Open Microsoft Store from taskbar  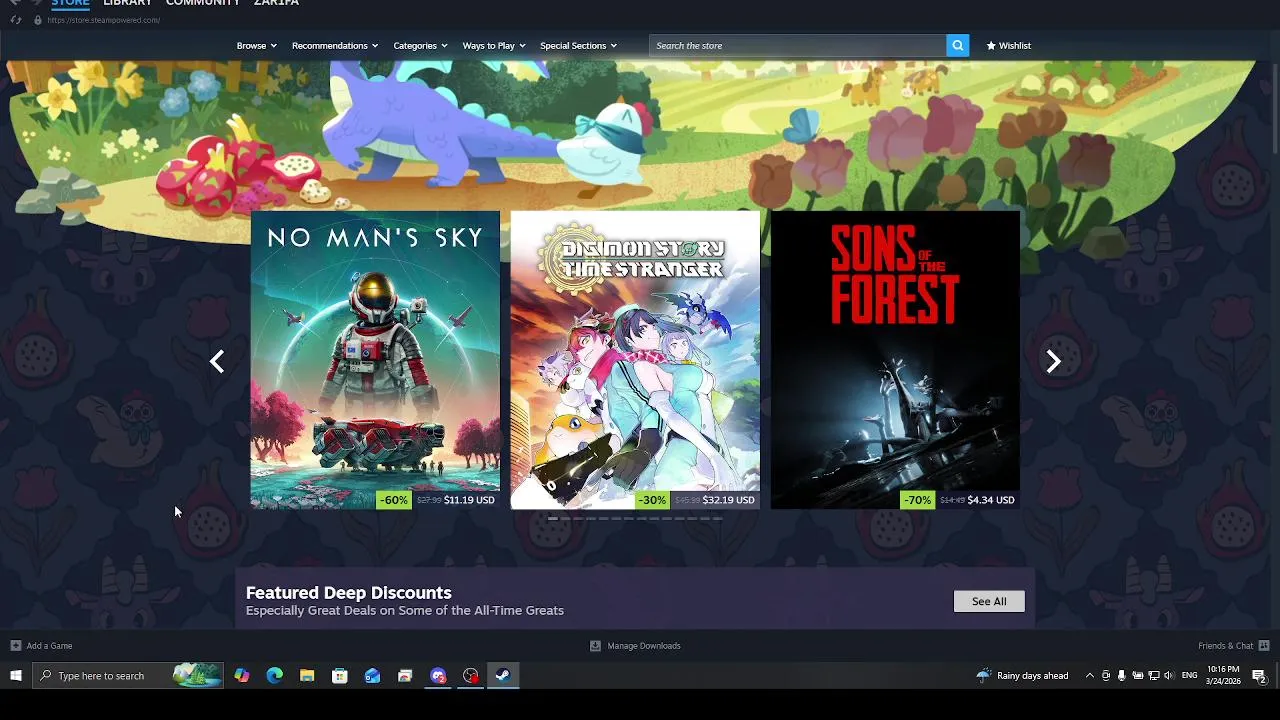click(x=340, y=676)
